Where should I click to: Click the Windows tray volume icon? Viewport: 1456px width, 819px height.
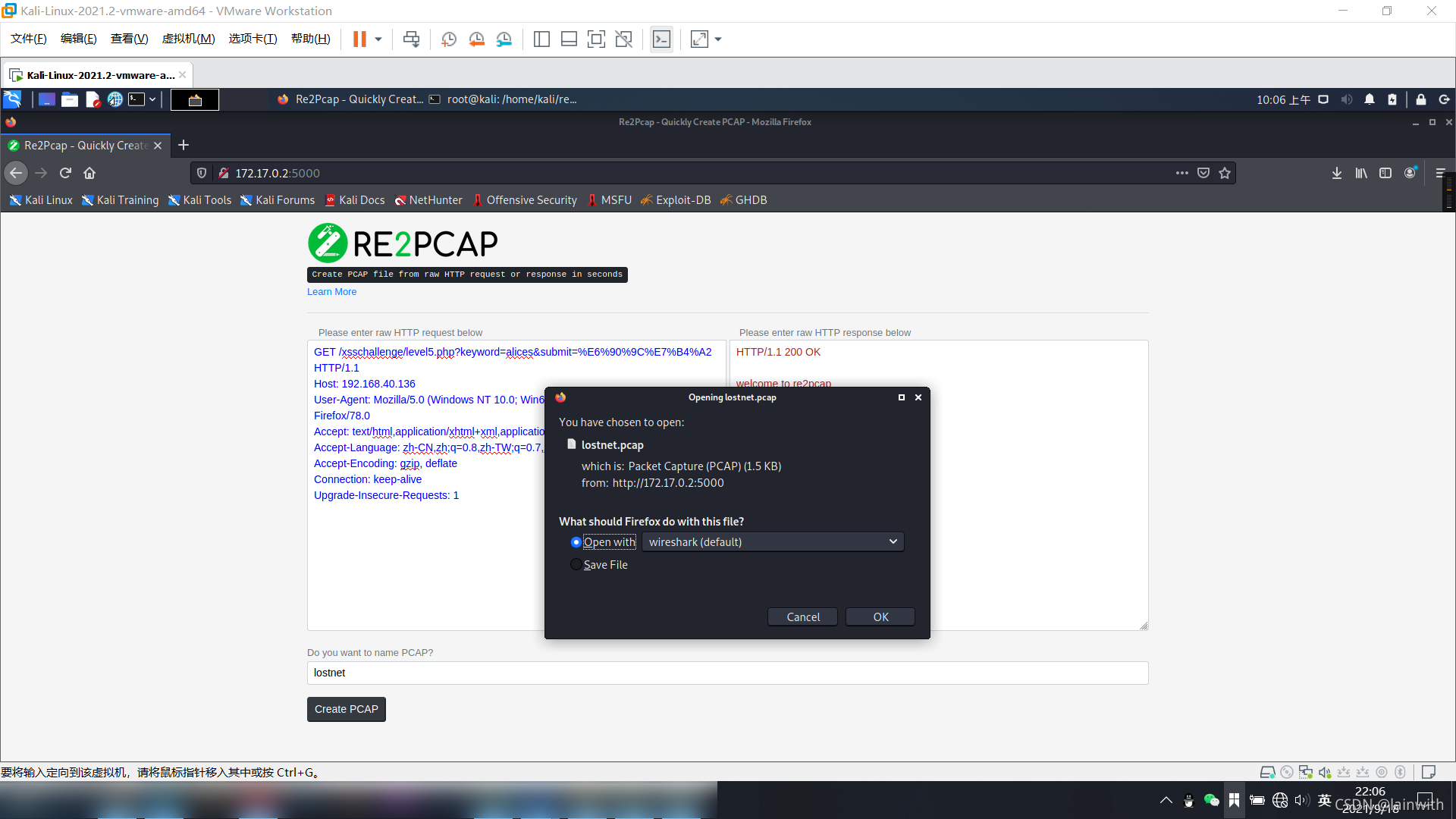[1302, 800]
